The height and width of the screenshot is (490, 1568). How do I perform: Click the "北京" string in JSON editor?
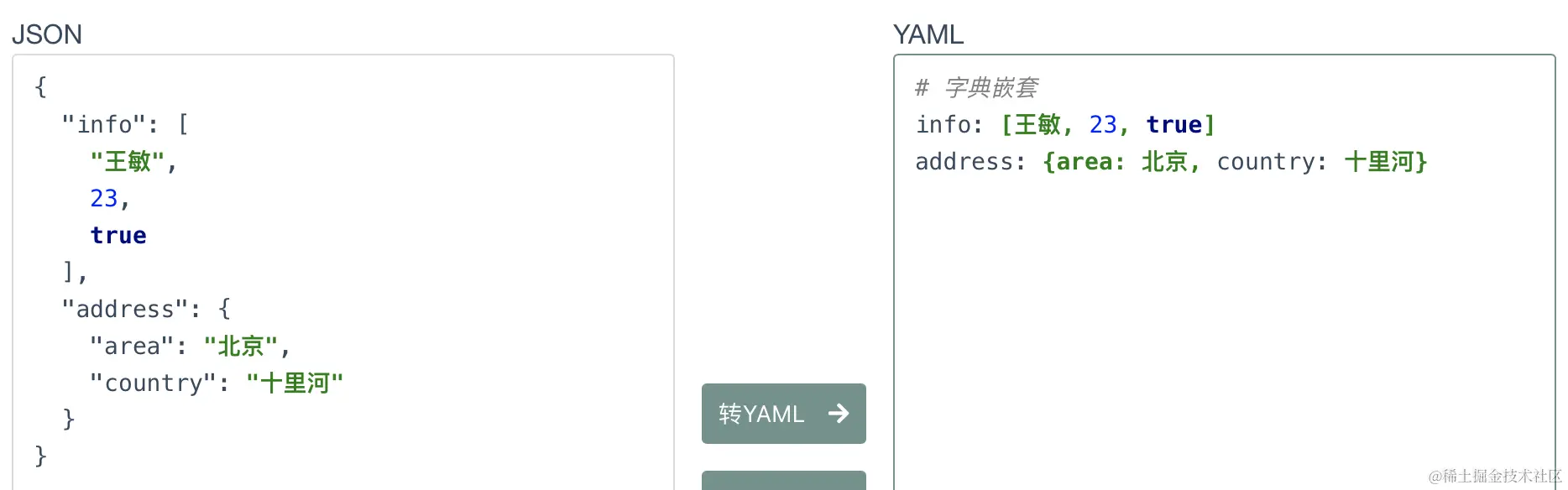point(241,347)
